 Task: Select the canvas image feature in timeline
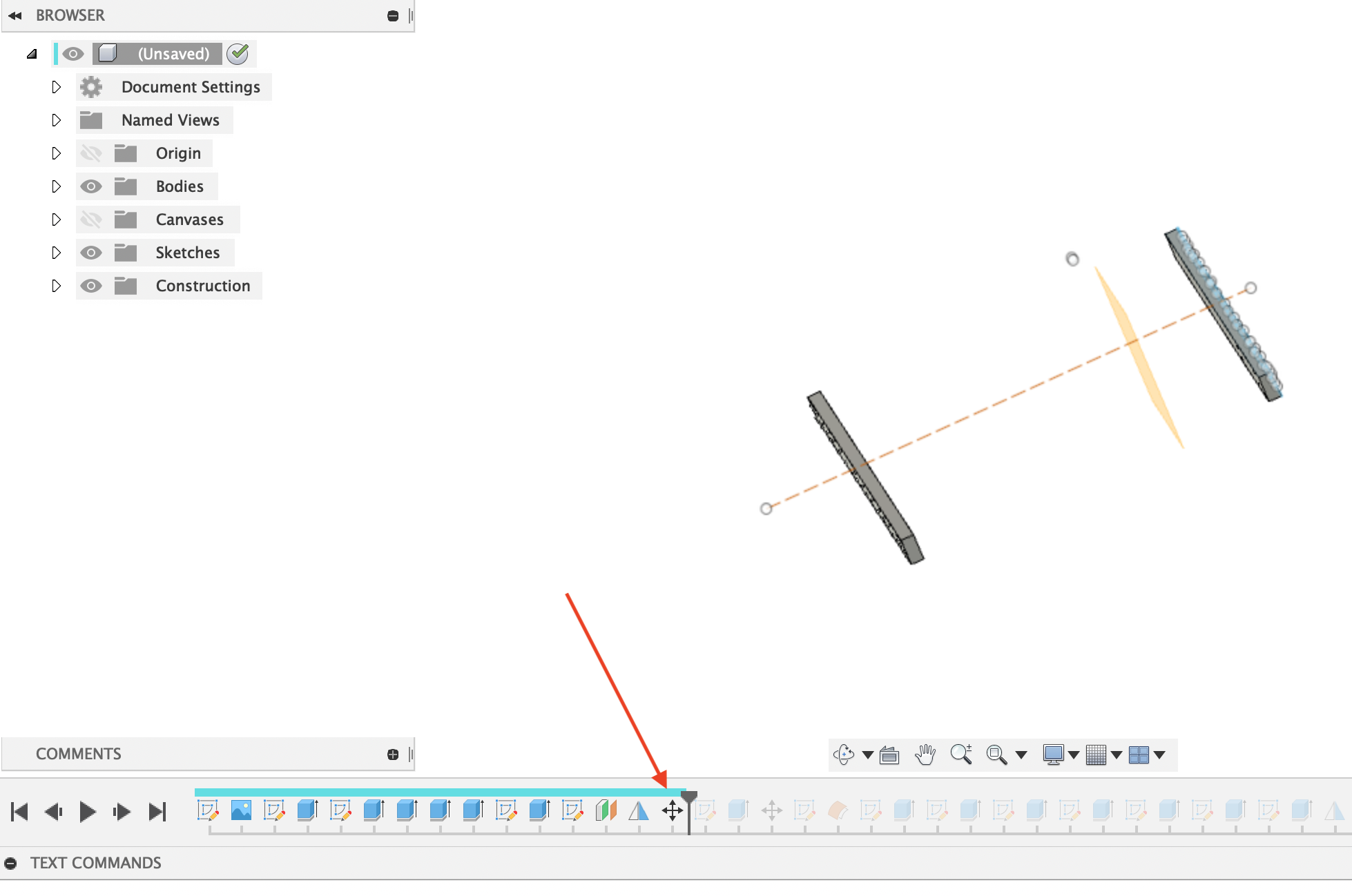click(x=241, y=810)
